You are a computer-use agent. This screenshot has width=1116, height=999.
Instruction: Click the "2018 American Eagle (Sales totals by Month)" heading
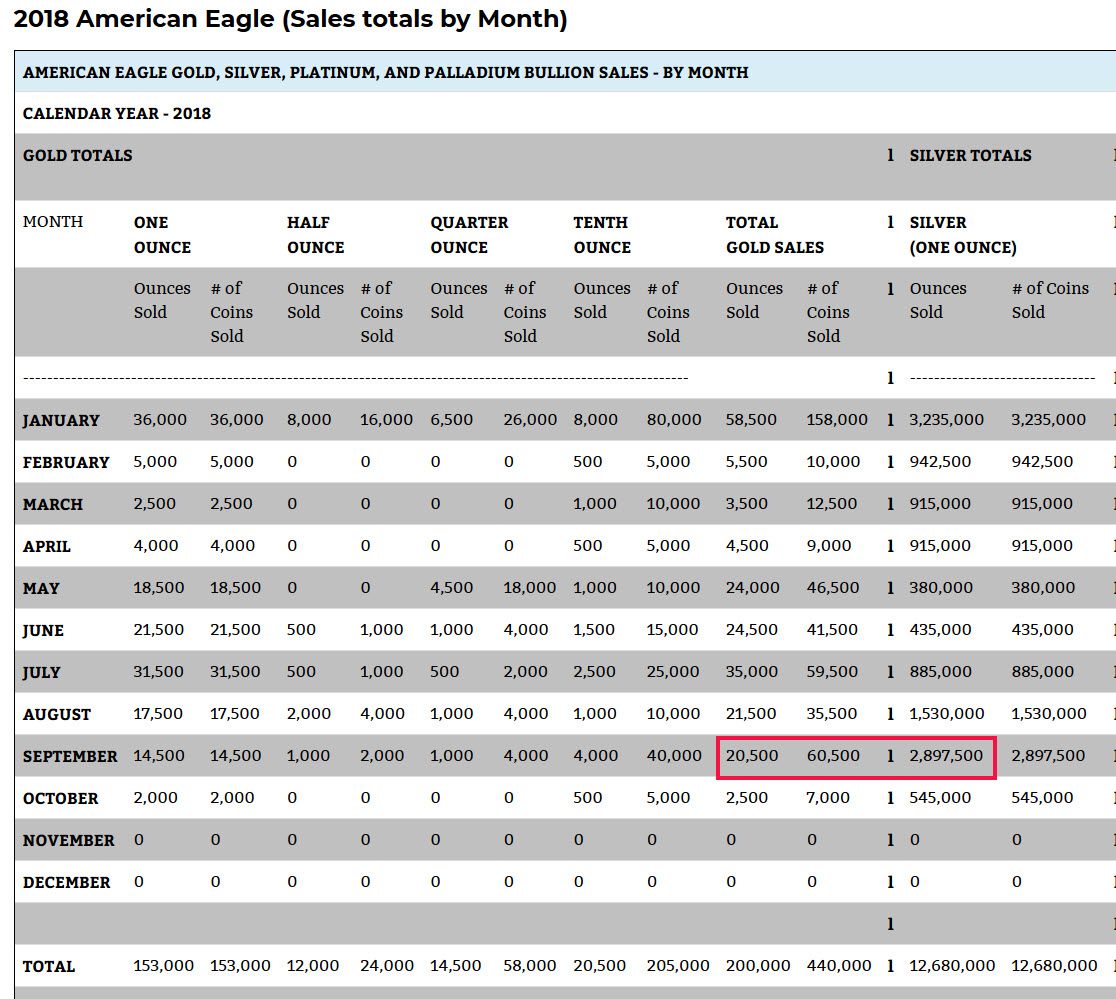pos(290,18)
